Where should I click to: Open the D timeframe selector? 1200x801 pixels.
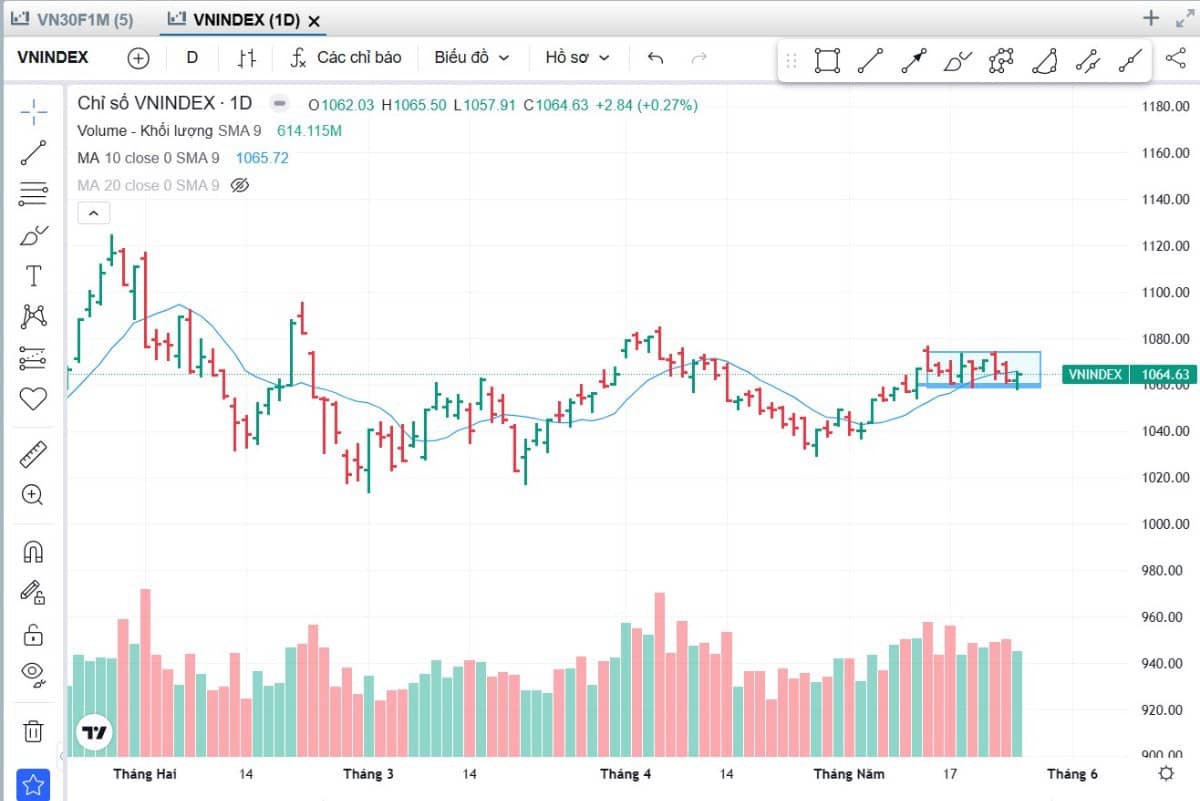192,58
